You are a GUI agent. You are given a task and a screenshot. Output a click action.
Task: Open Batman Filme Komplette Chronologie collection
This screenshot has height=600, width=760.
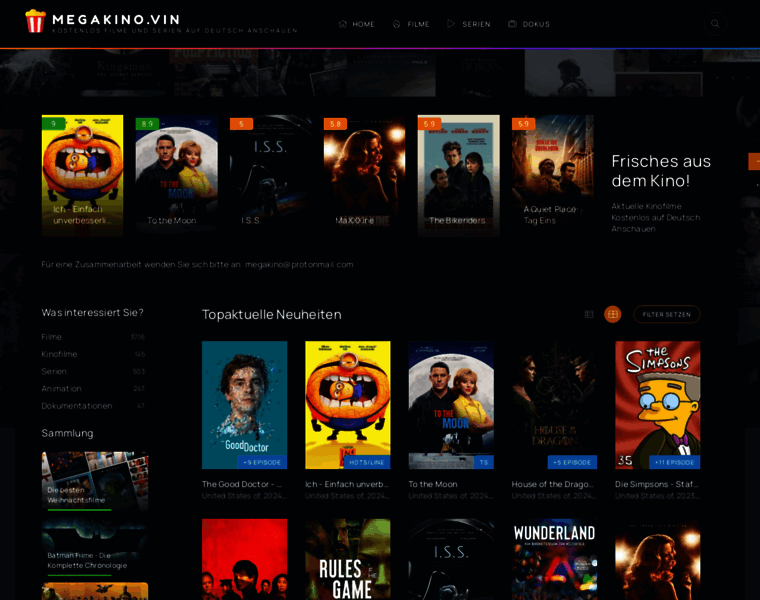pos(95,547)
